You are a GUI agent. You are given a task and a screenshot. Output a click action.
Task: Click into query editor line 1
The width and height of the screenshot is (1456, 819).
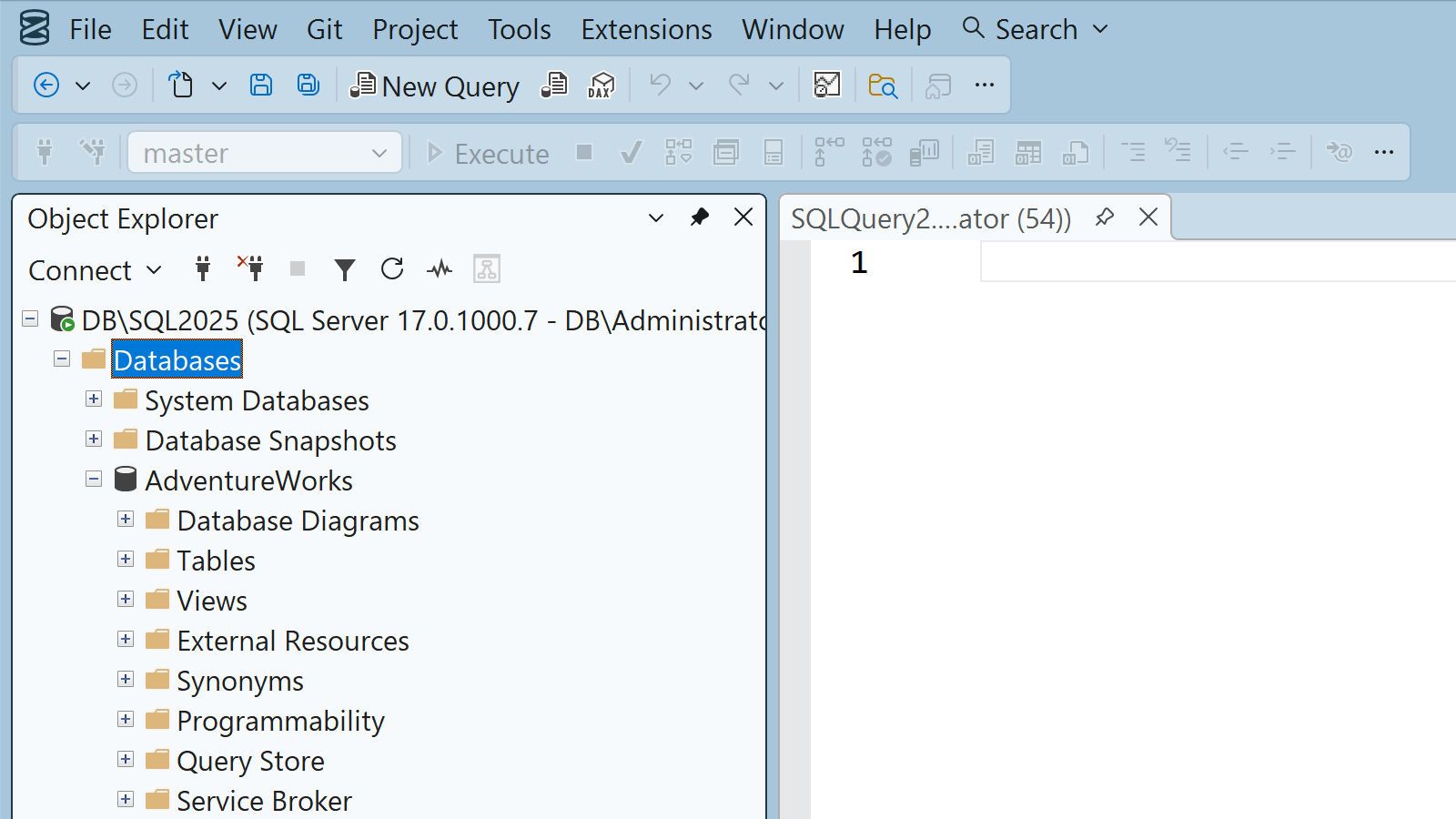pos(1218,263)
